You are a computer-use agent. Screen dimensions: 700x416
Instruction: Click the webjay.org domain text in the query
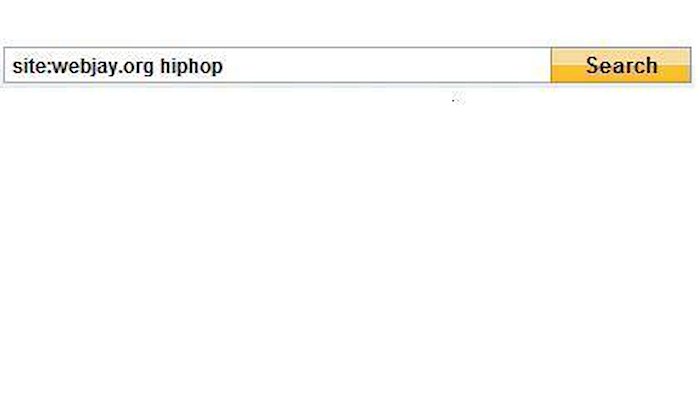tap(103, 67)
